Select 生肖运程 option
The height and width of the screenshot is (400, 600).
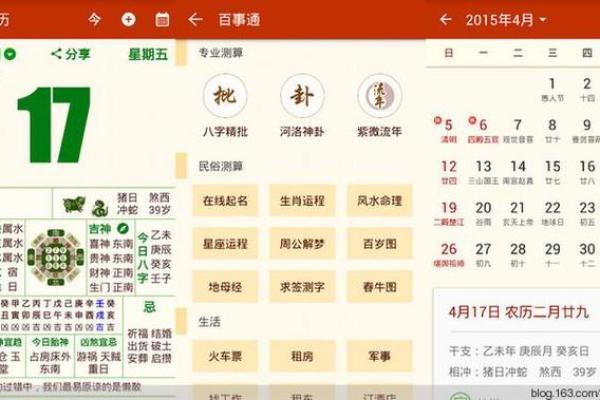pyautogui.click(x=303, y=200)
